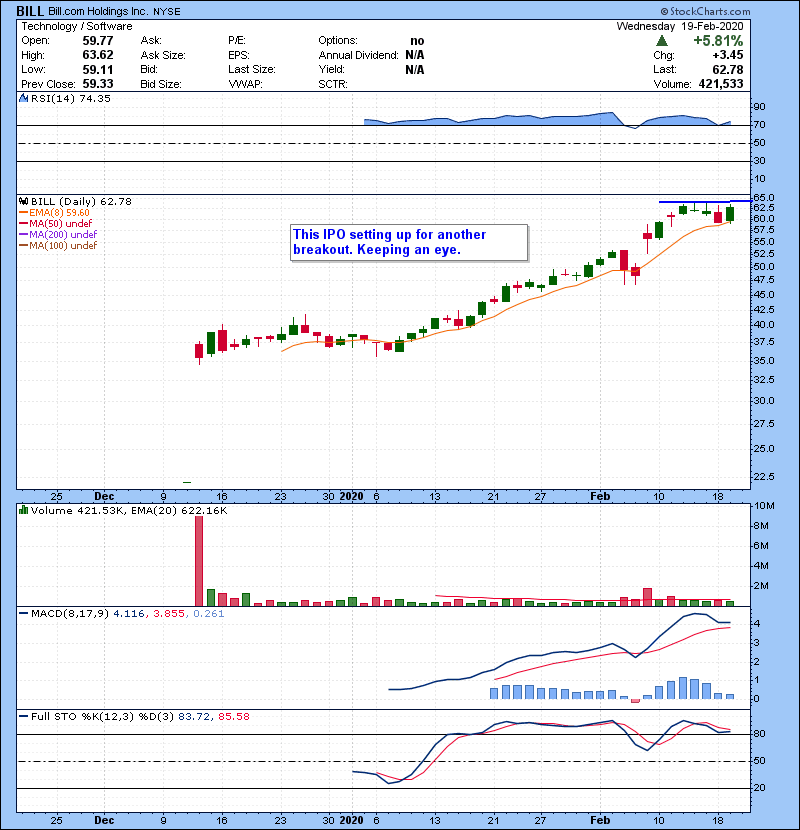Click the MACD signal value 3.855

pyautogui.click(x=169, y=614)
